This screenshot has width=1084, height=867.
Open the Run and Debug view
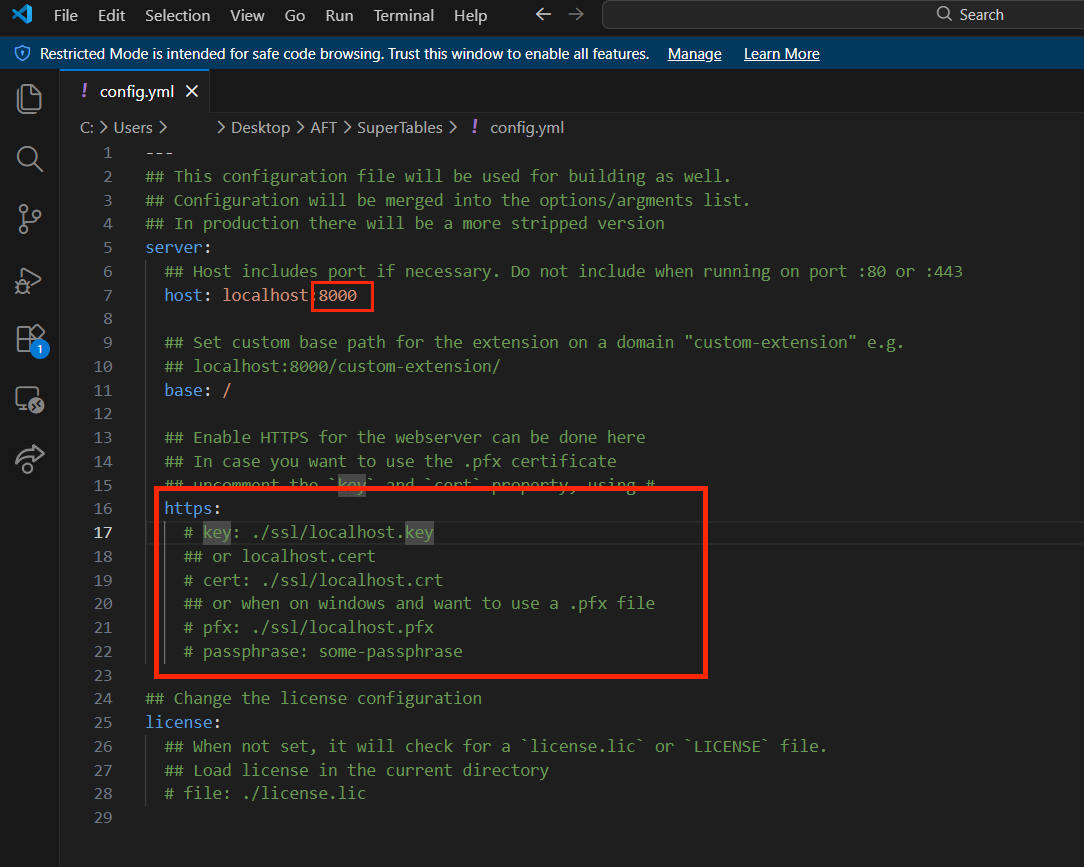[x=30, y=279]
